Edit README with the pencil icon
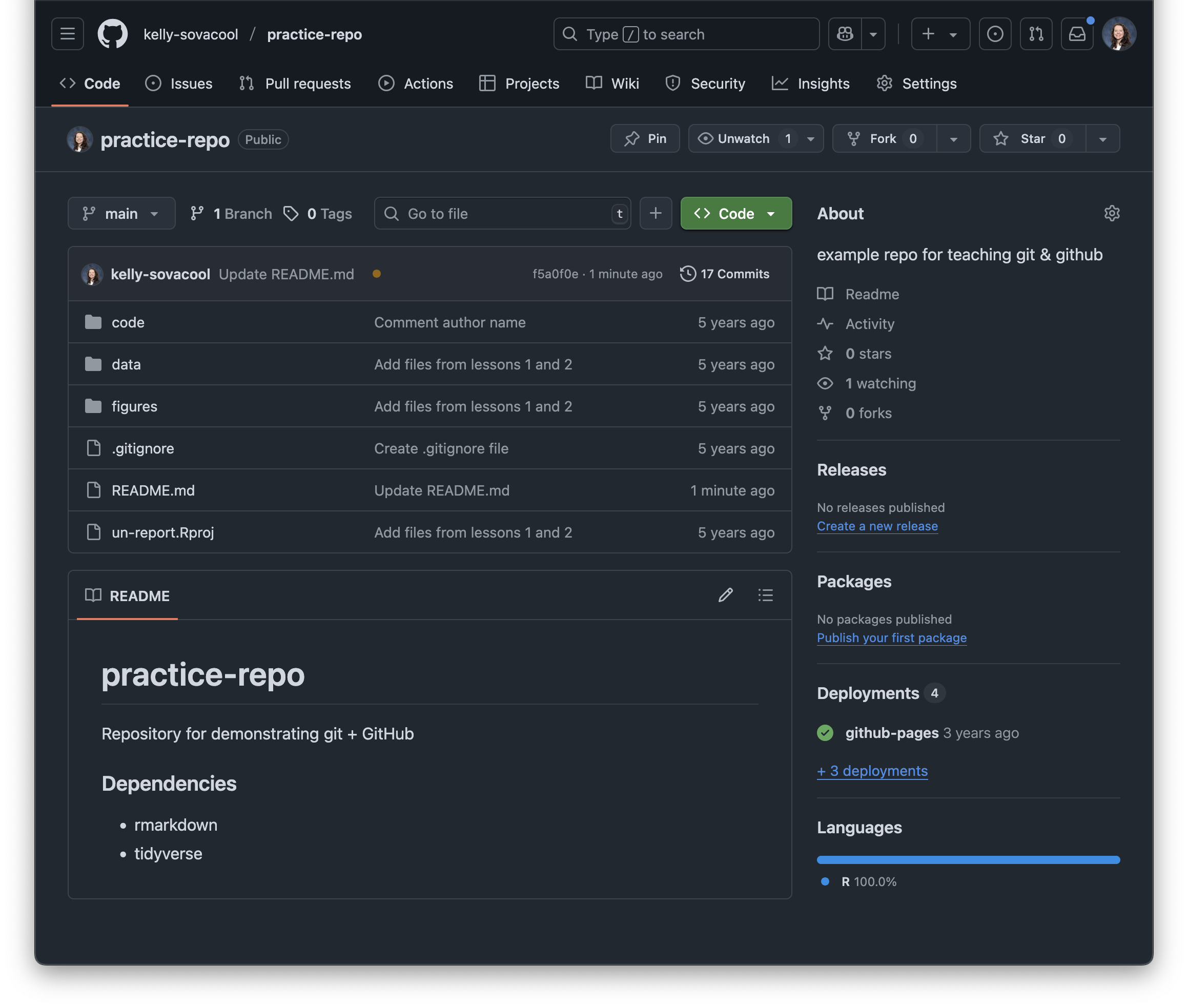 click(725, 595)
